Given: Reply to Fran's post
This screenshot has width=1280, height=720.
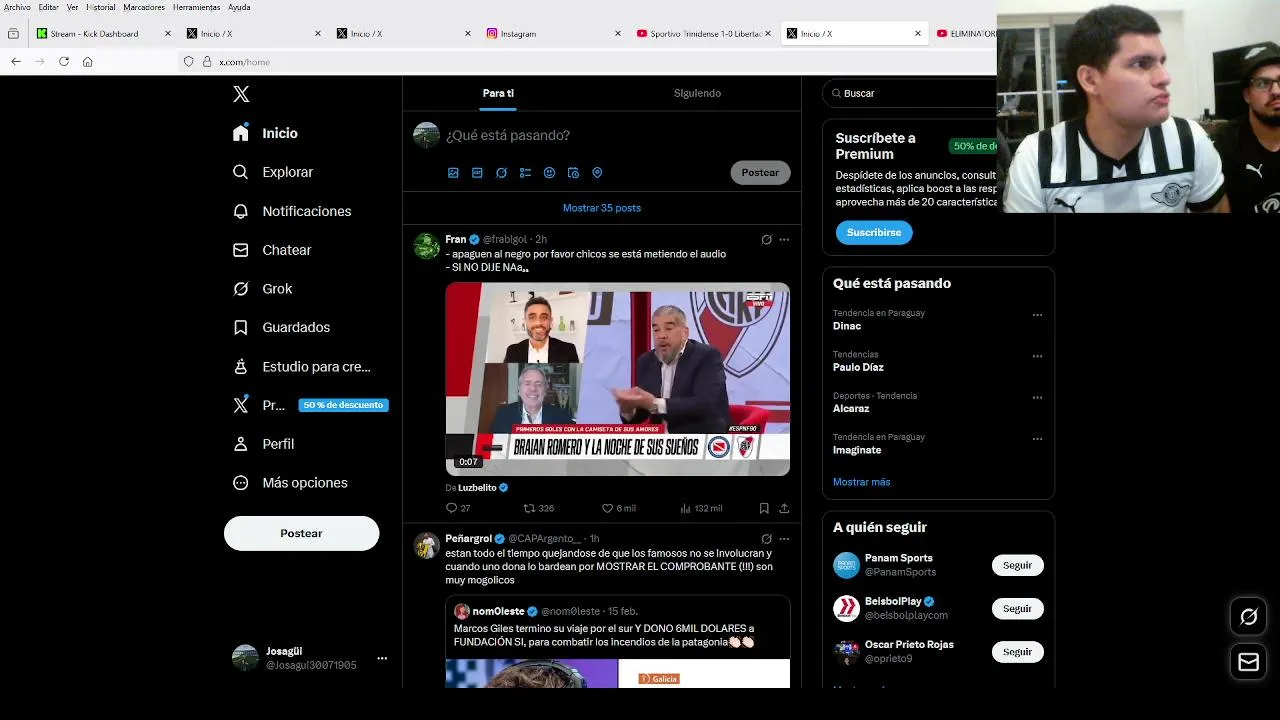Looking at the screenshot, I should click(458, 508).
